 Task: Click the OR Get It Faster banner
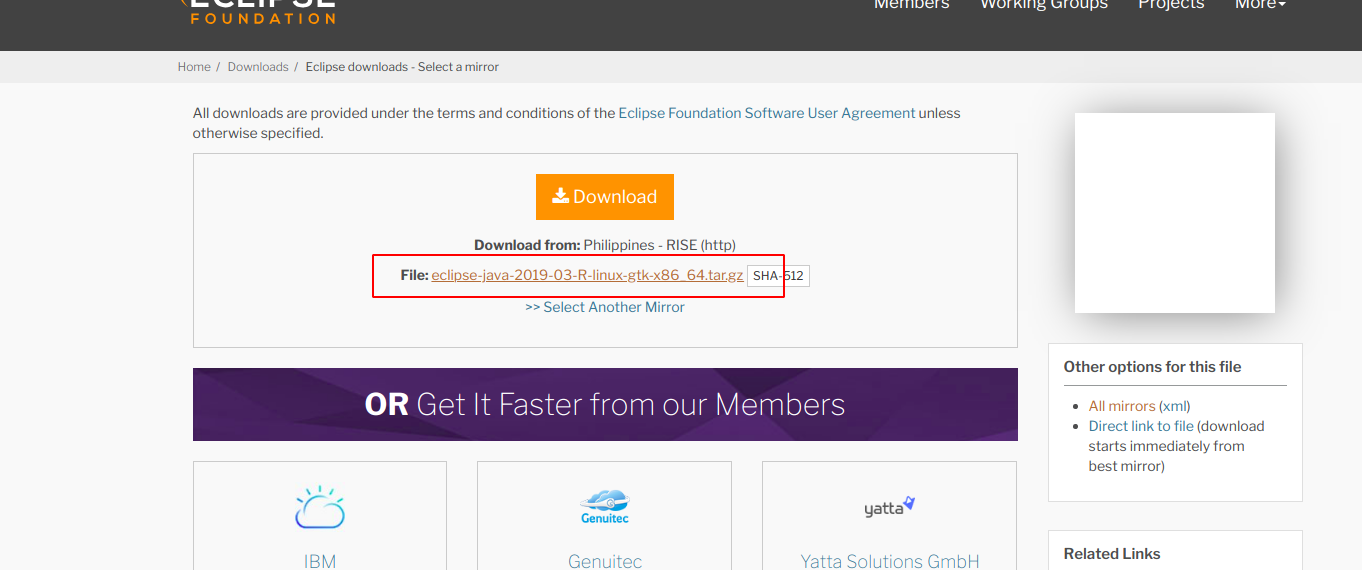pos(605,404)
